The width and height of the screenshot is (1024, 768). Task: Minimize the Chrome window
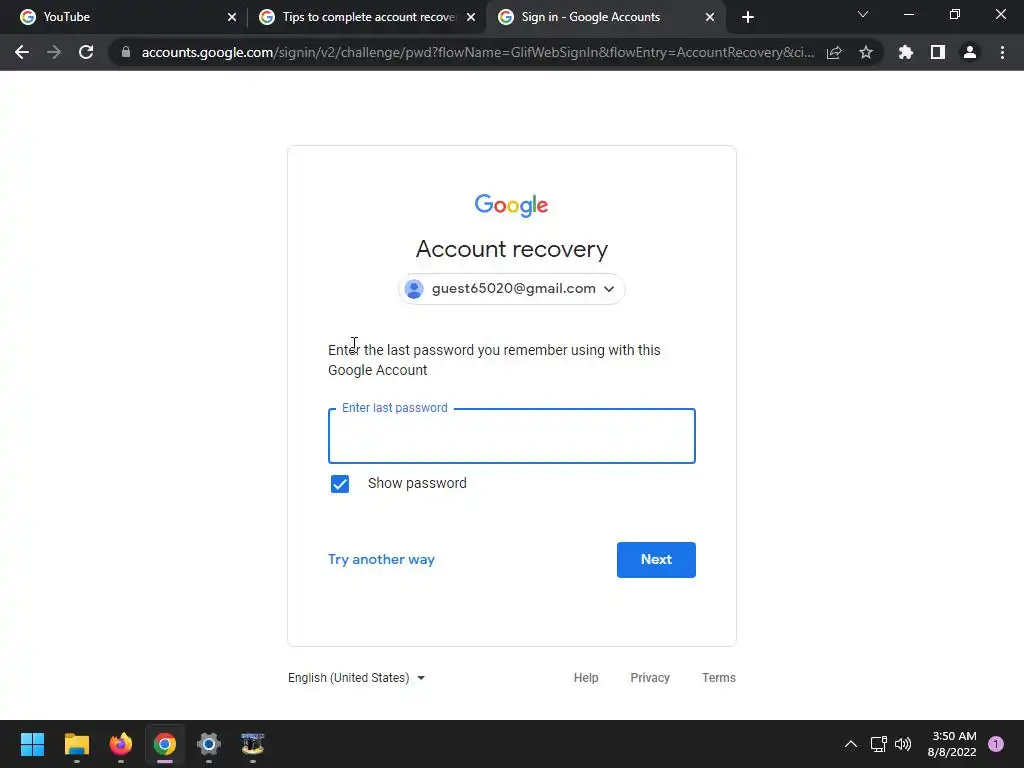point(908,14)
